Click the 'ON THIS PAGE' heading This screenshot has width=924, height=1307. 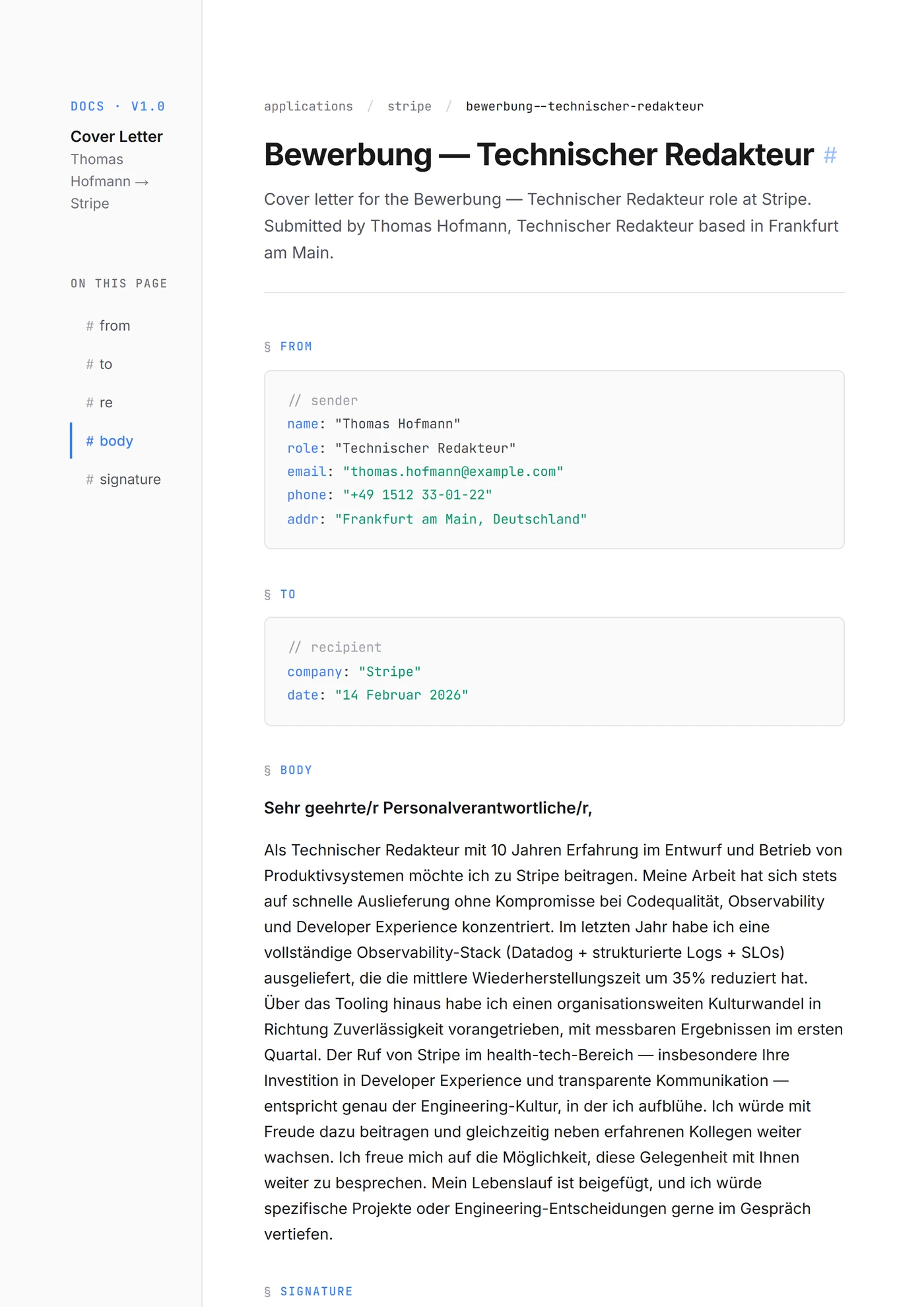click(119, 283)
